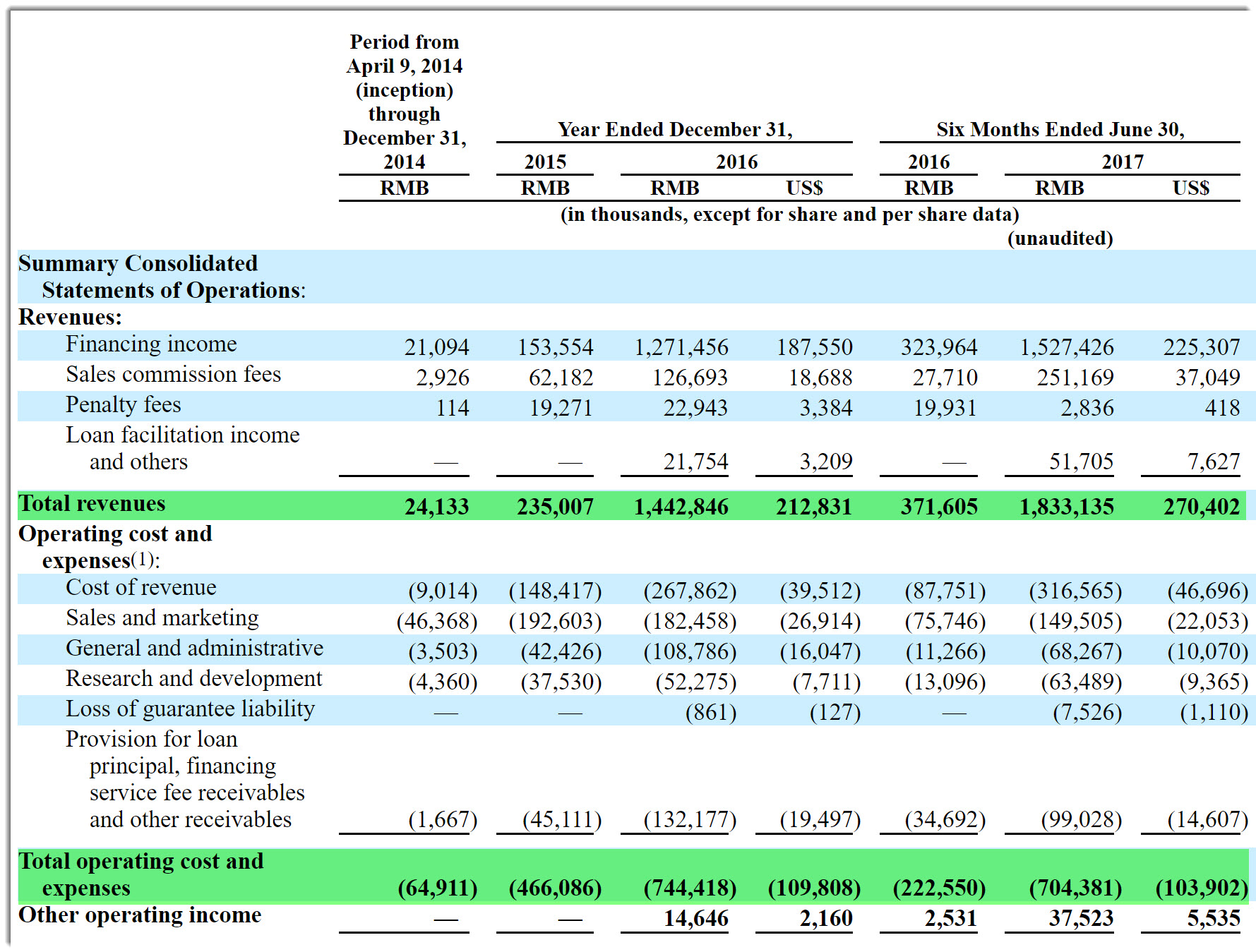The image size is (1256, 952).
Task: Click the loan facilitation value 21,754
Action: (x=695, y=462)
